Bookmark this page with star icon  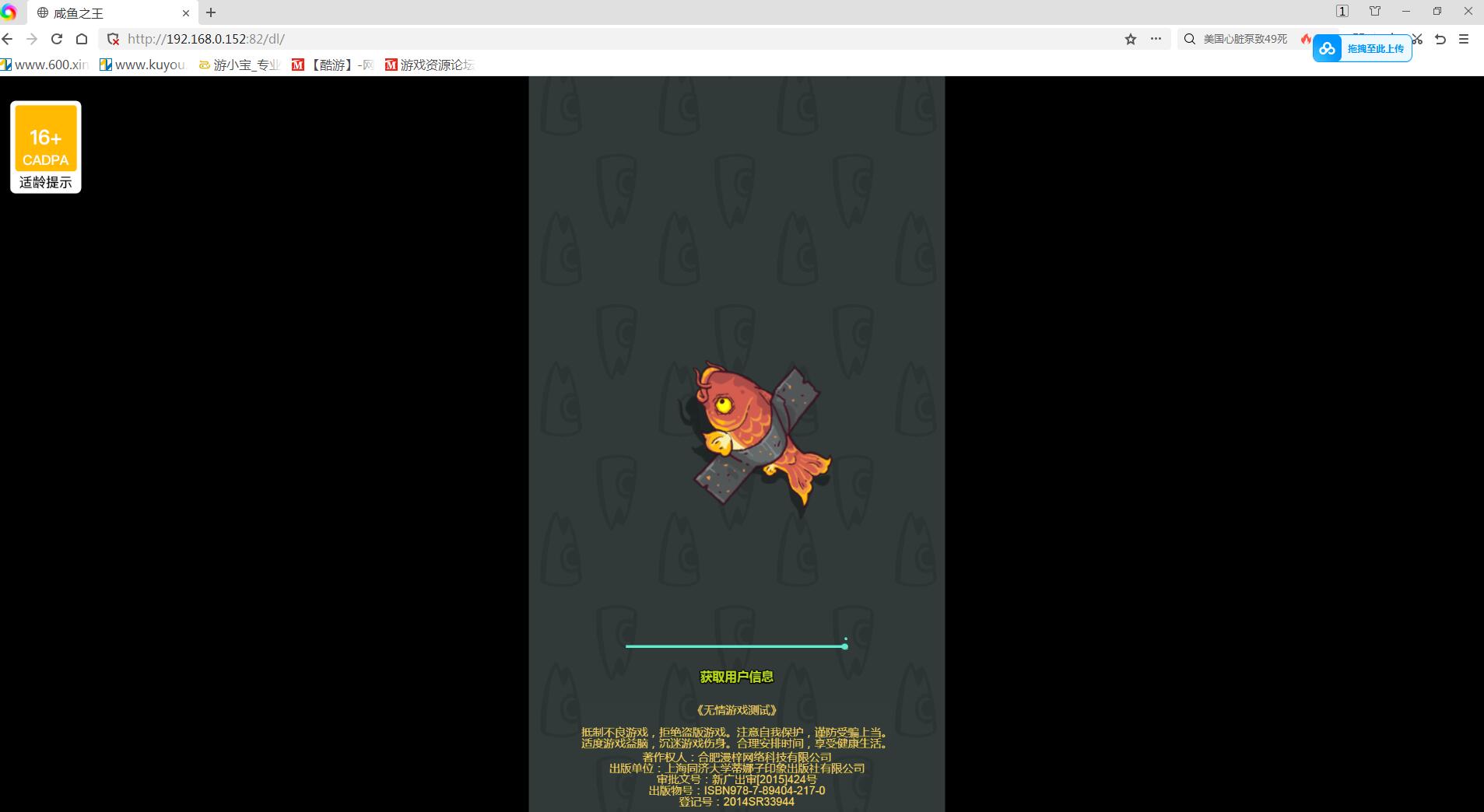pos(1131,39)
